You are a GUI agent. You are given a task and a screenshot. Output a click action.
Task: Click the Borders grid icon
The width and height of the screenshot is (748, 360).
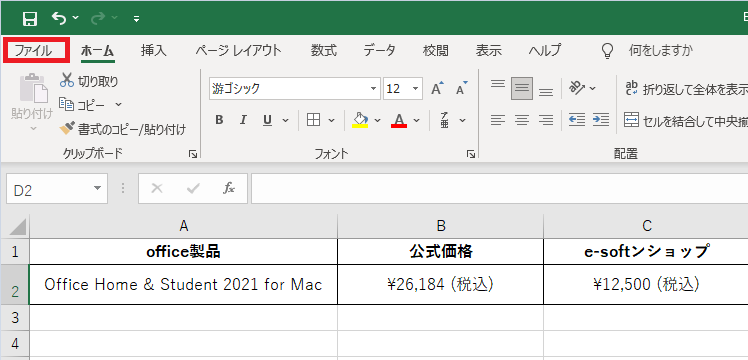click(313, 120)
